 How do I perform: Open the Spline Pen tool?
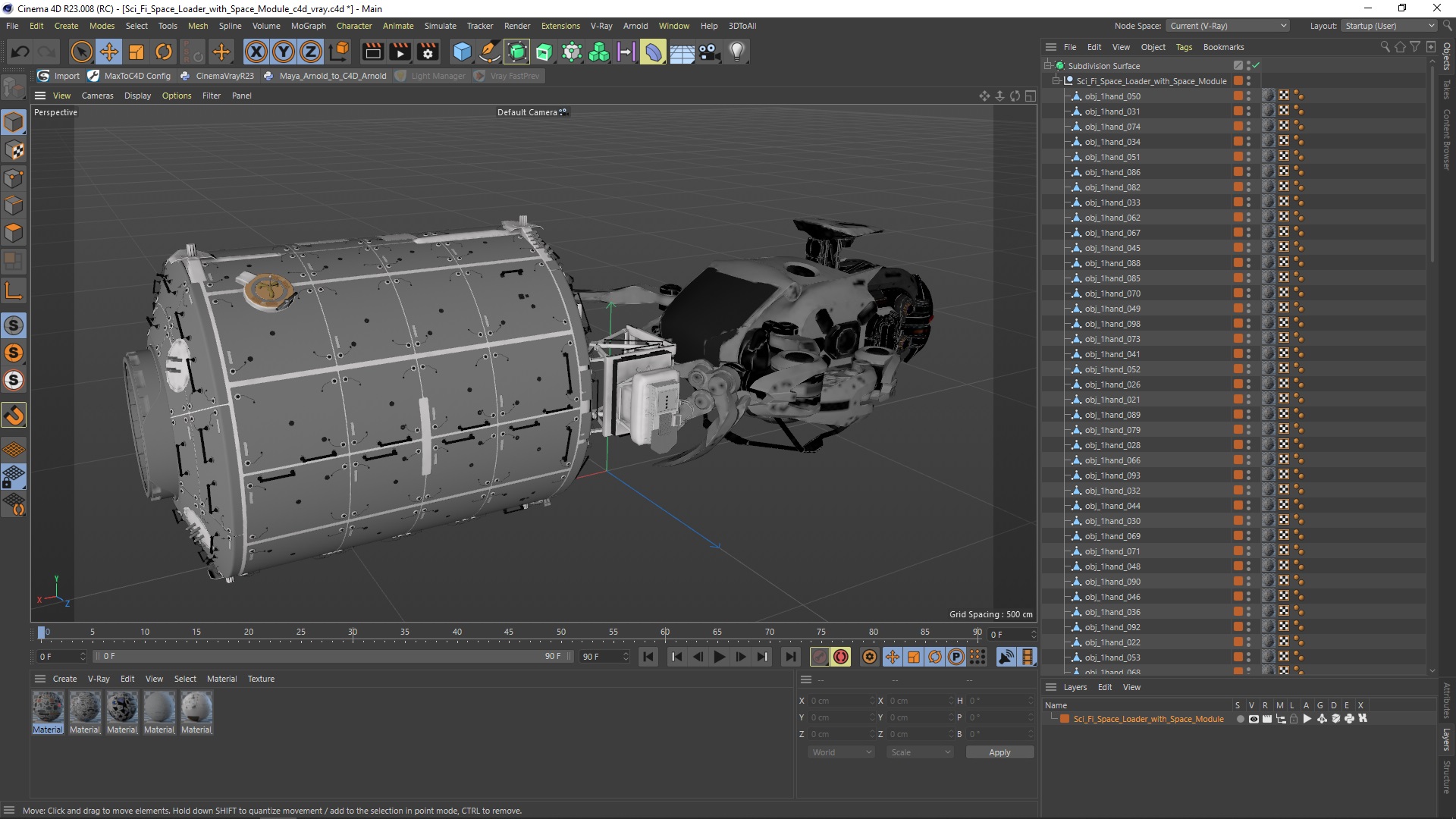point(490,52)
